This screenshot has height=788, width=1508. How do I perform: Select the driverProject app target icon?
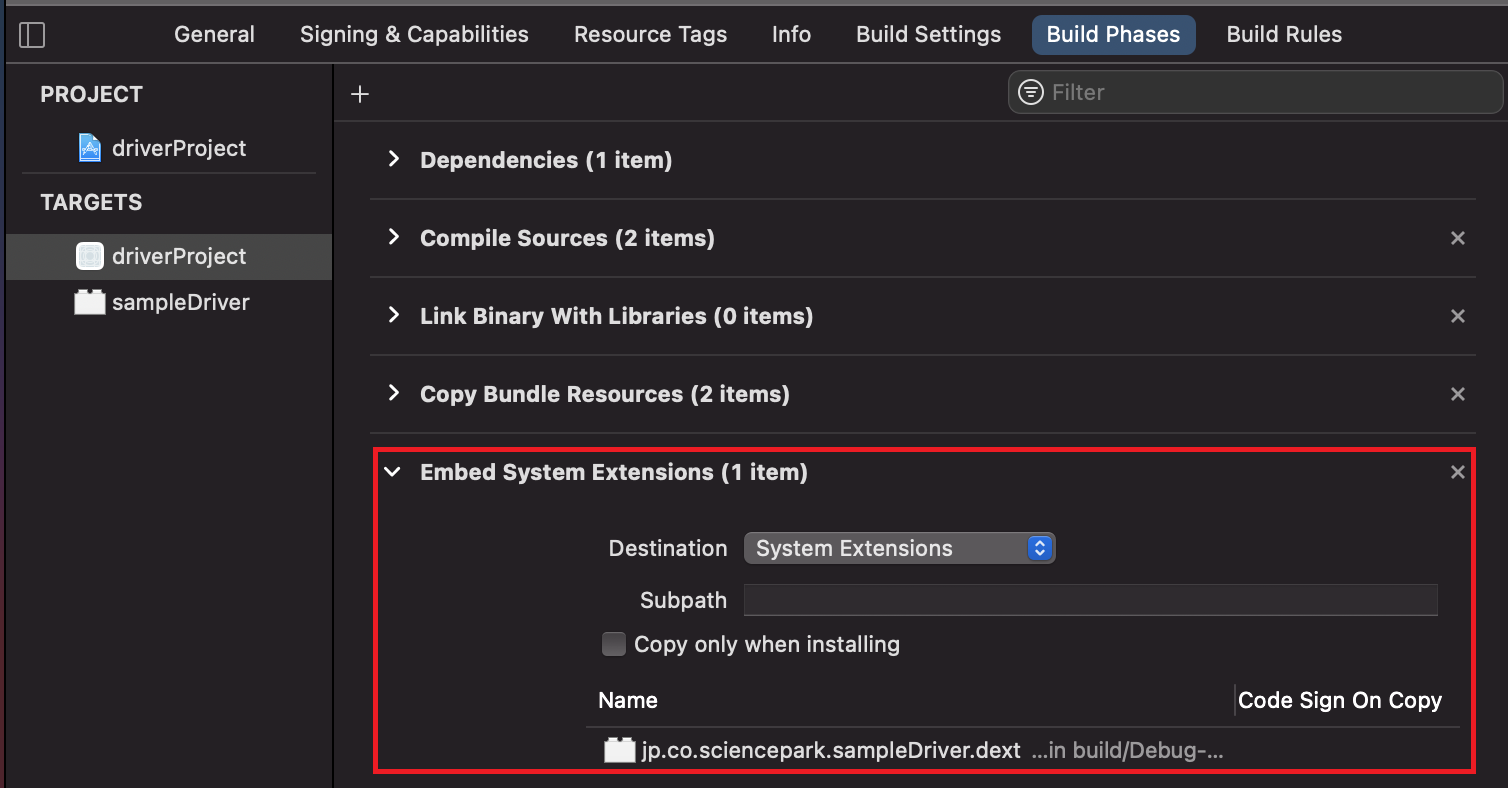[90, 256]
